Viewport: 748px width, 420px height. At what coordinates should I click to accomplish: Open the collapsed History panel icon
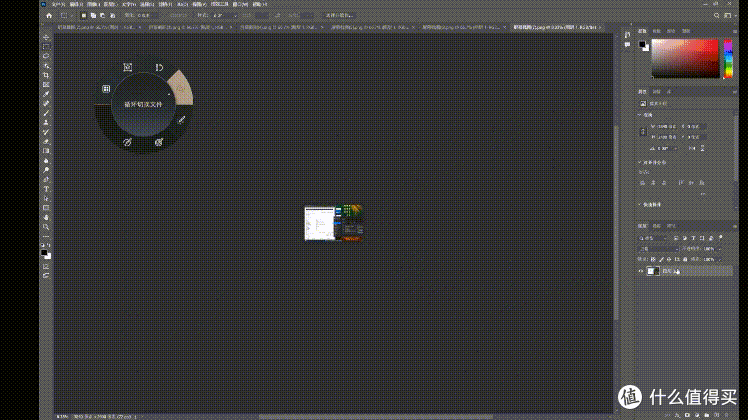[x=627, y=35]
